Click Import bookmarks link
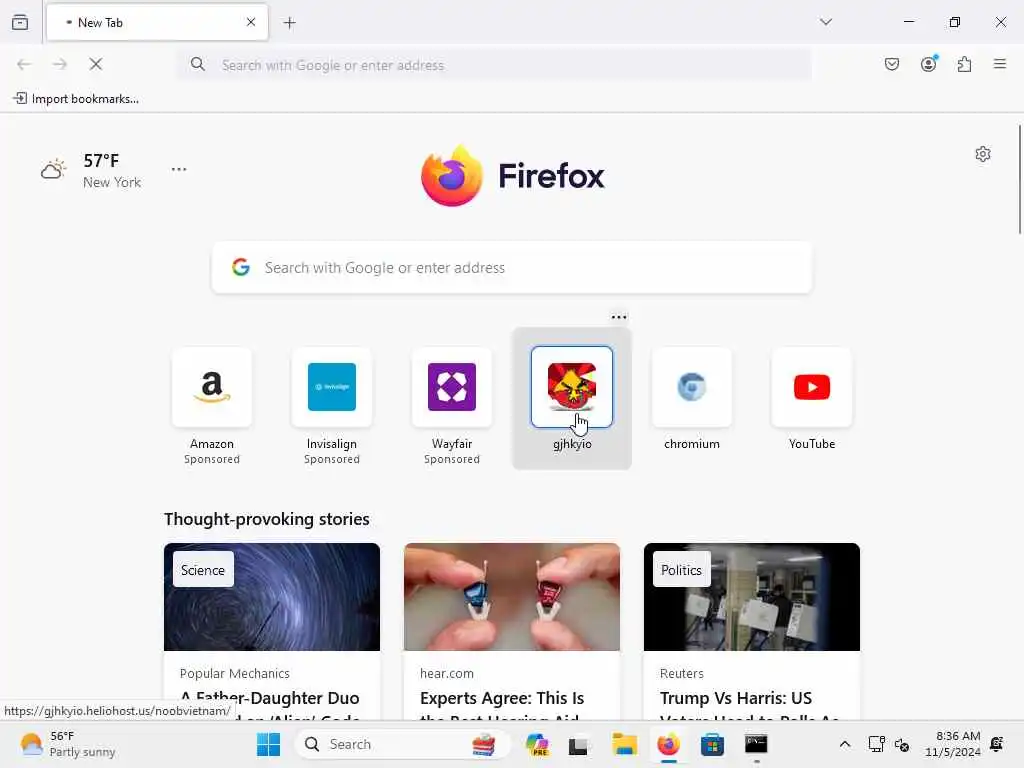The image size is (1024, 768). [76, 99]
